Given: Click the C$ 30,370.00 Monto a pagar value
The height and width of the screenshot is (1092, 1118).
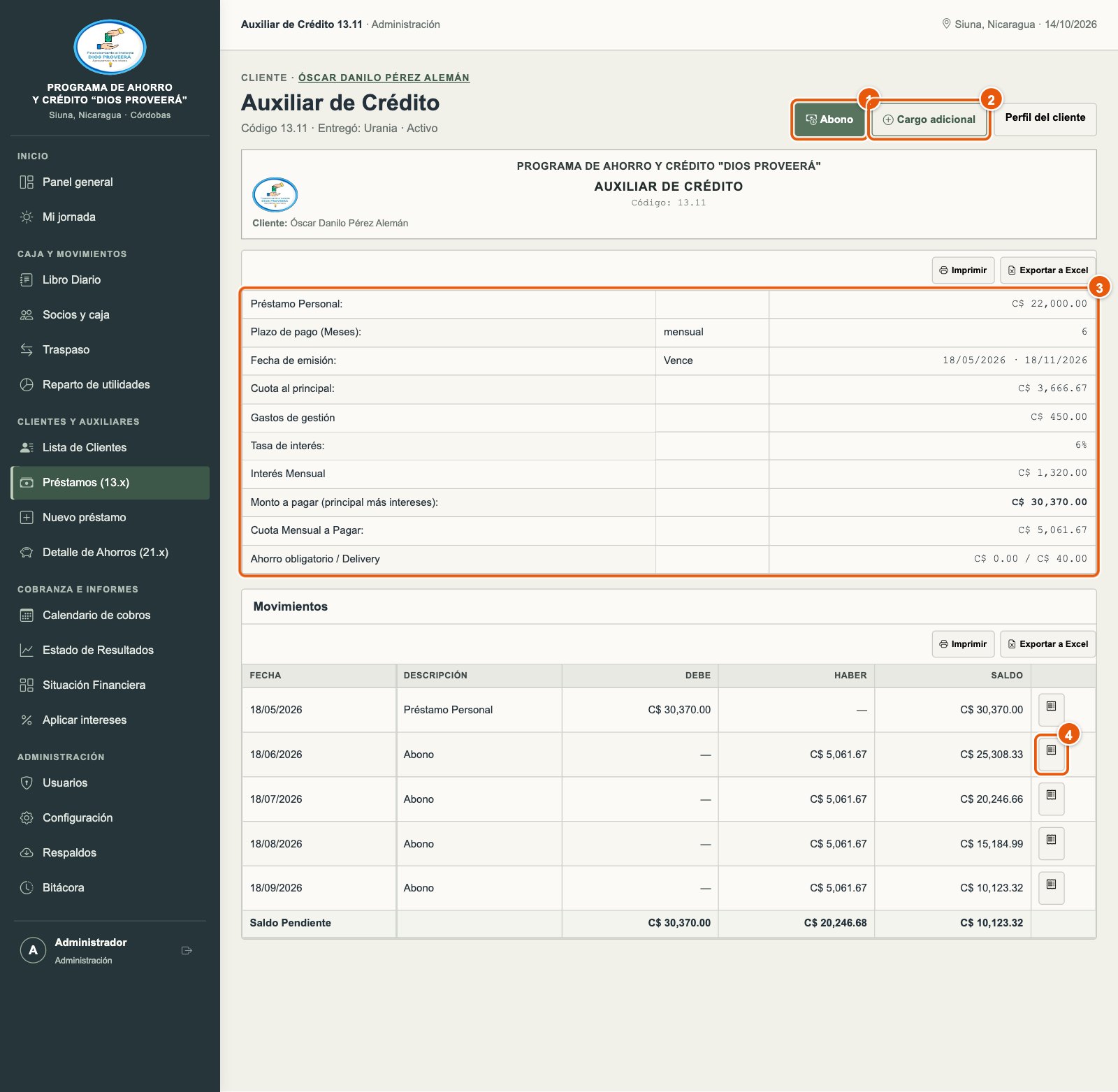Looking at the screenshot, I should click(x=1049, y=502).
